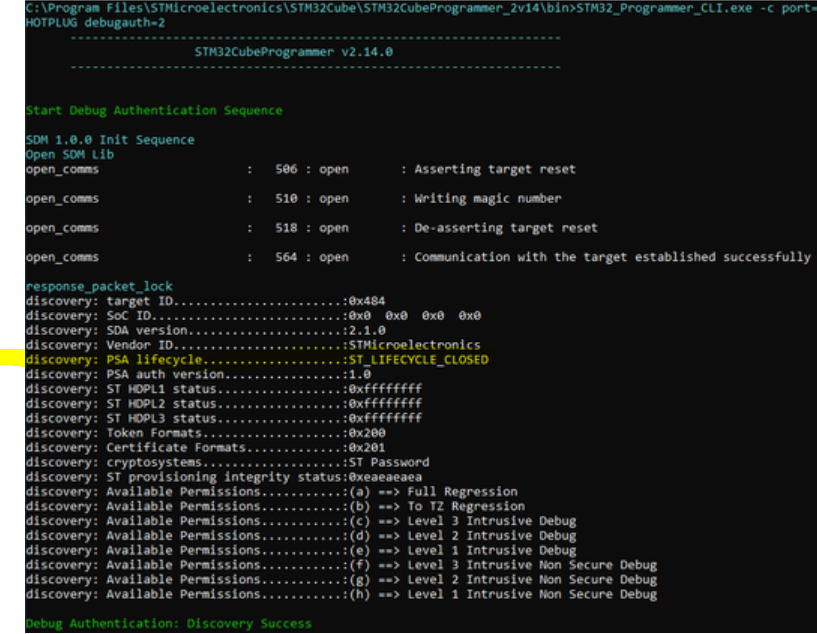
Task: Click '(f) Level 3 Intrusive Non Secure Debug'
Action: [x=503, y=565]
